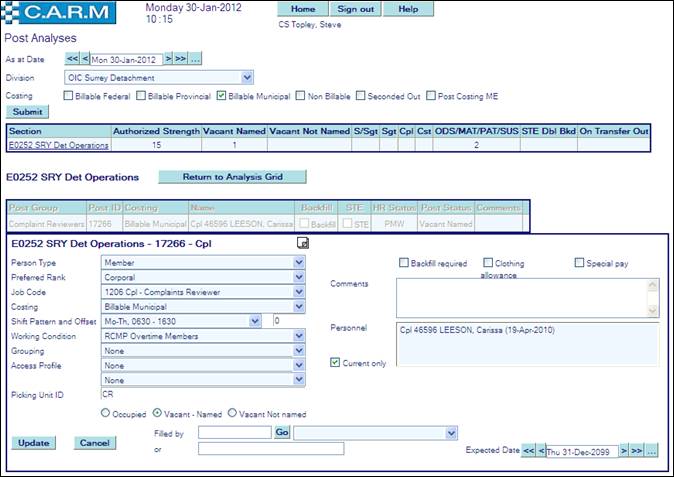Enable the Backfill required checkbox
674x477 pixels.
coord(404,262)
